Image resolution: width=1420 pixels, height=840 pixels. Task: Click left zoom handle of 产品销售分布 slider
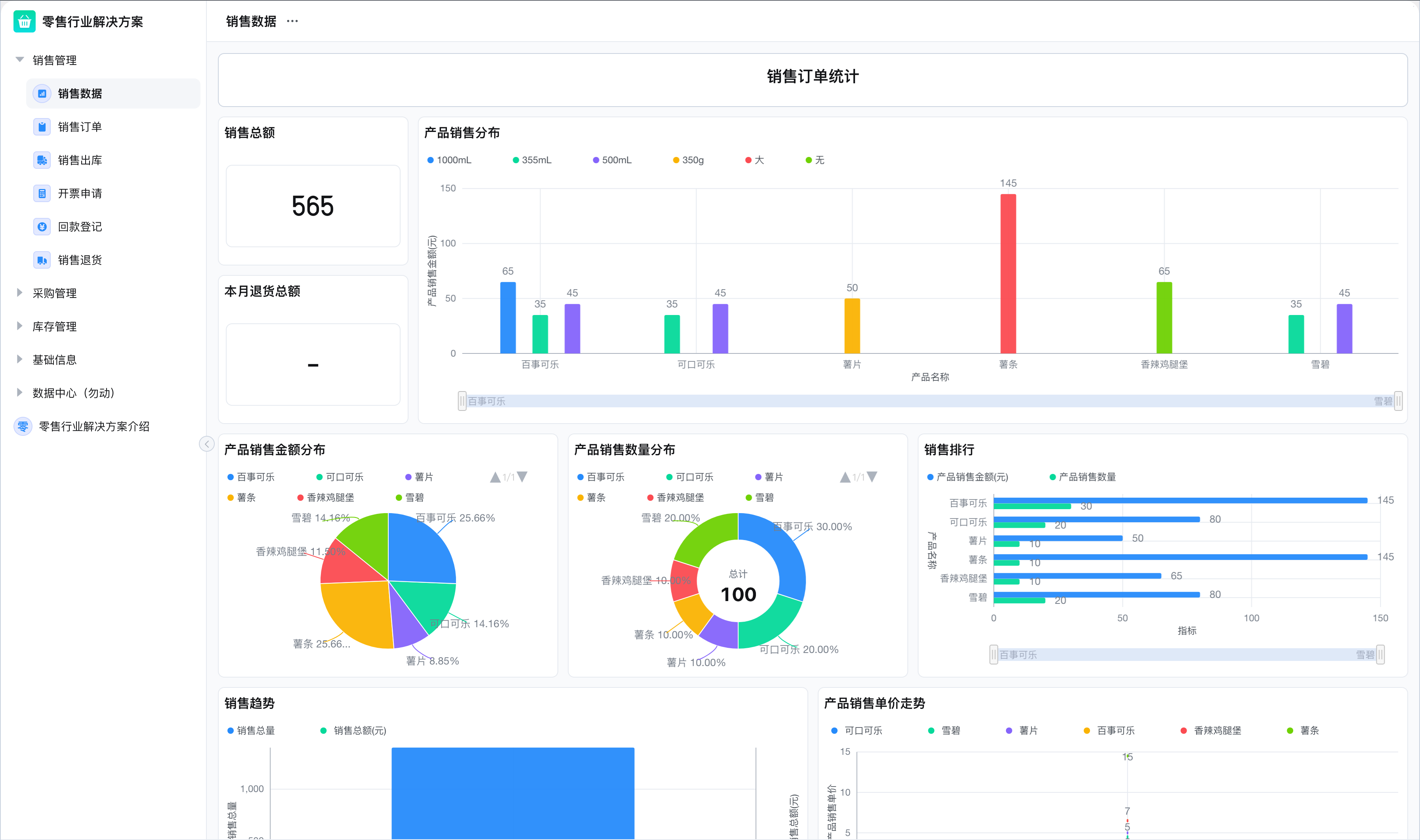coord(462,401)
